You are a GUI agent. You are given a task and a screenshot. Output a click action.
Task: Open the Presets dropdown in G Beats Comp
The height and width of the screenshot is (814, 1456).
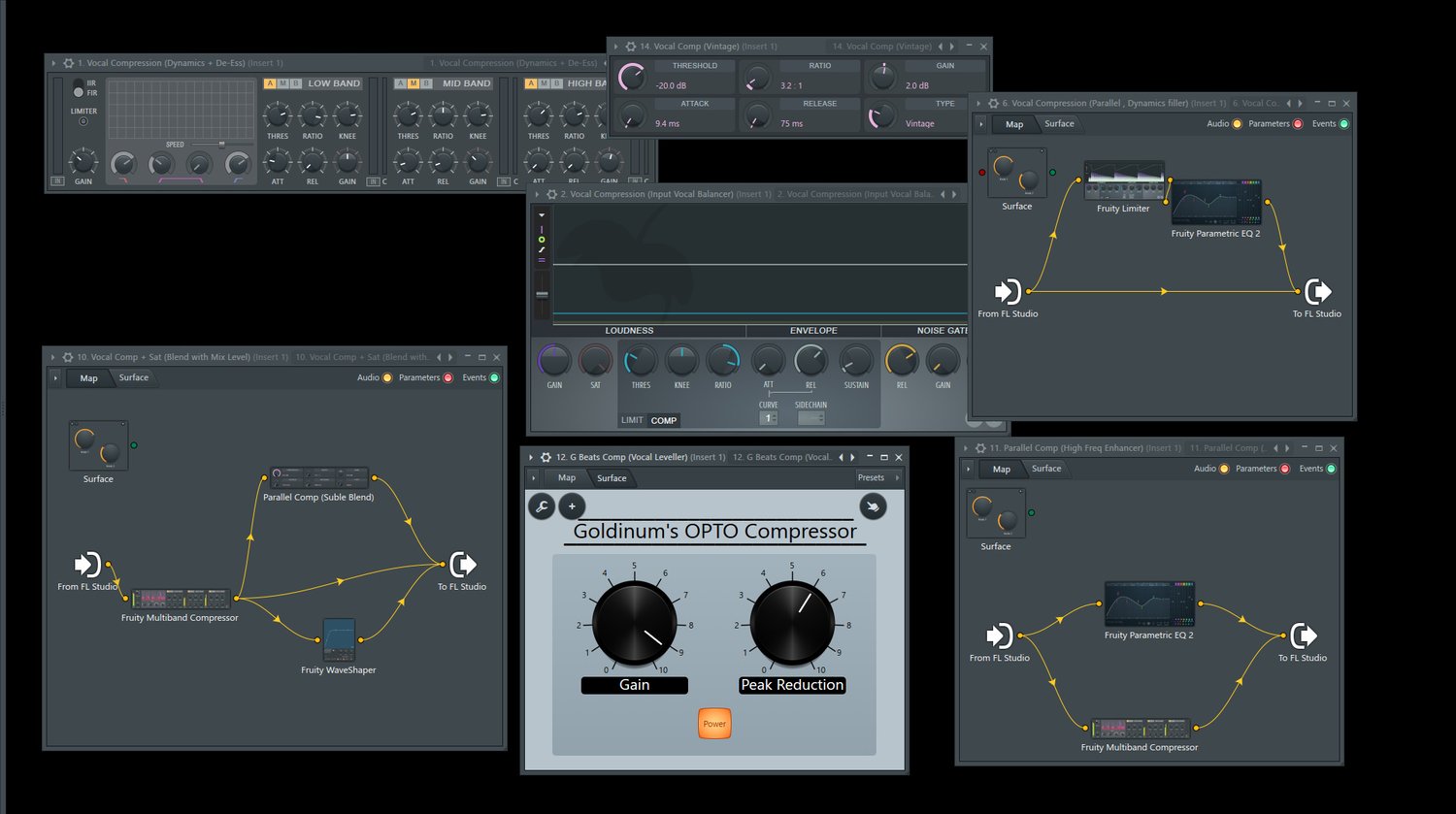[x=877, y=477]
